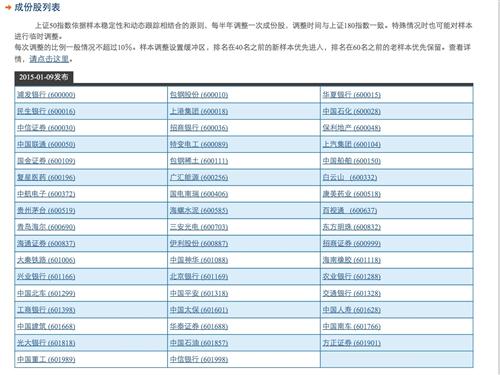Open 大秦铁路 (601006) stock link
500x375 pixels.
46,260
